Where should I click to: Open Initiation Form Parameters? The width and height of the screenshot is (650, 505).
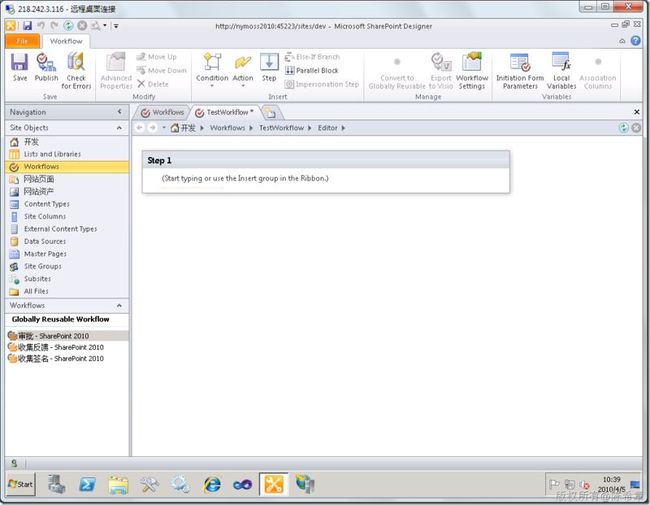[520, 71]
